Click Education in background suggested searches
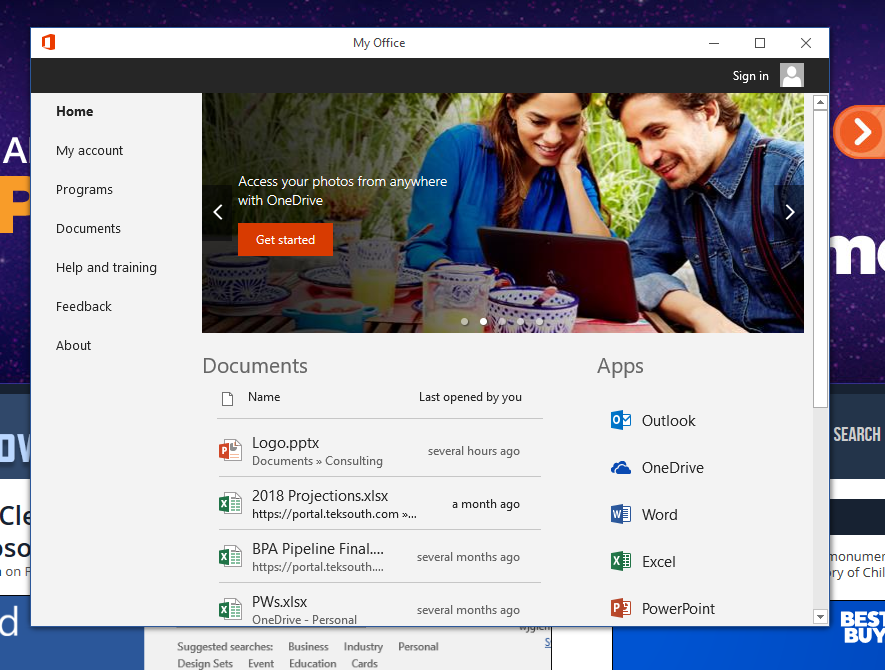 pyautogui.click(x=313, y=663)
